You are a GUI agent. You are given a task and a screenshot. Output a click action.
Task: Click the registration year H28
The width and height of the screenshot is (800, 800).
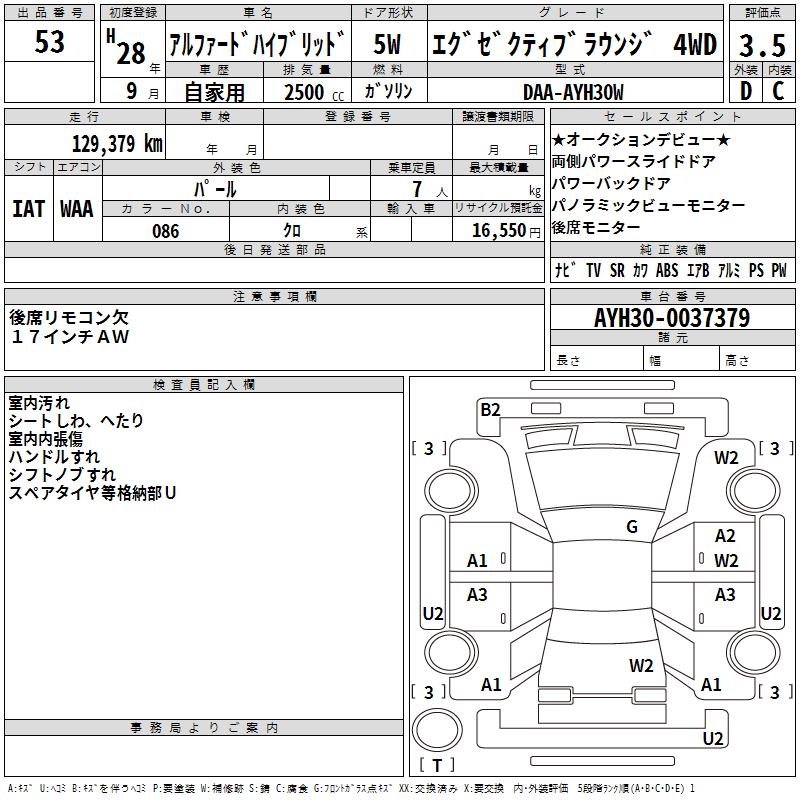pos(126,48)
